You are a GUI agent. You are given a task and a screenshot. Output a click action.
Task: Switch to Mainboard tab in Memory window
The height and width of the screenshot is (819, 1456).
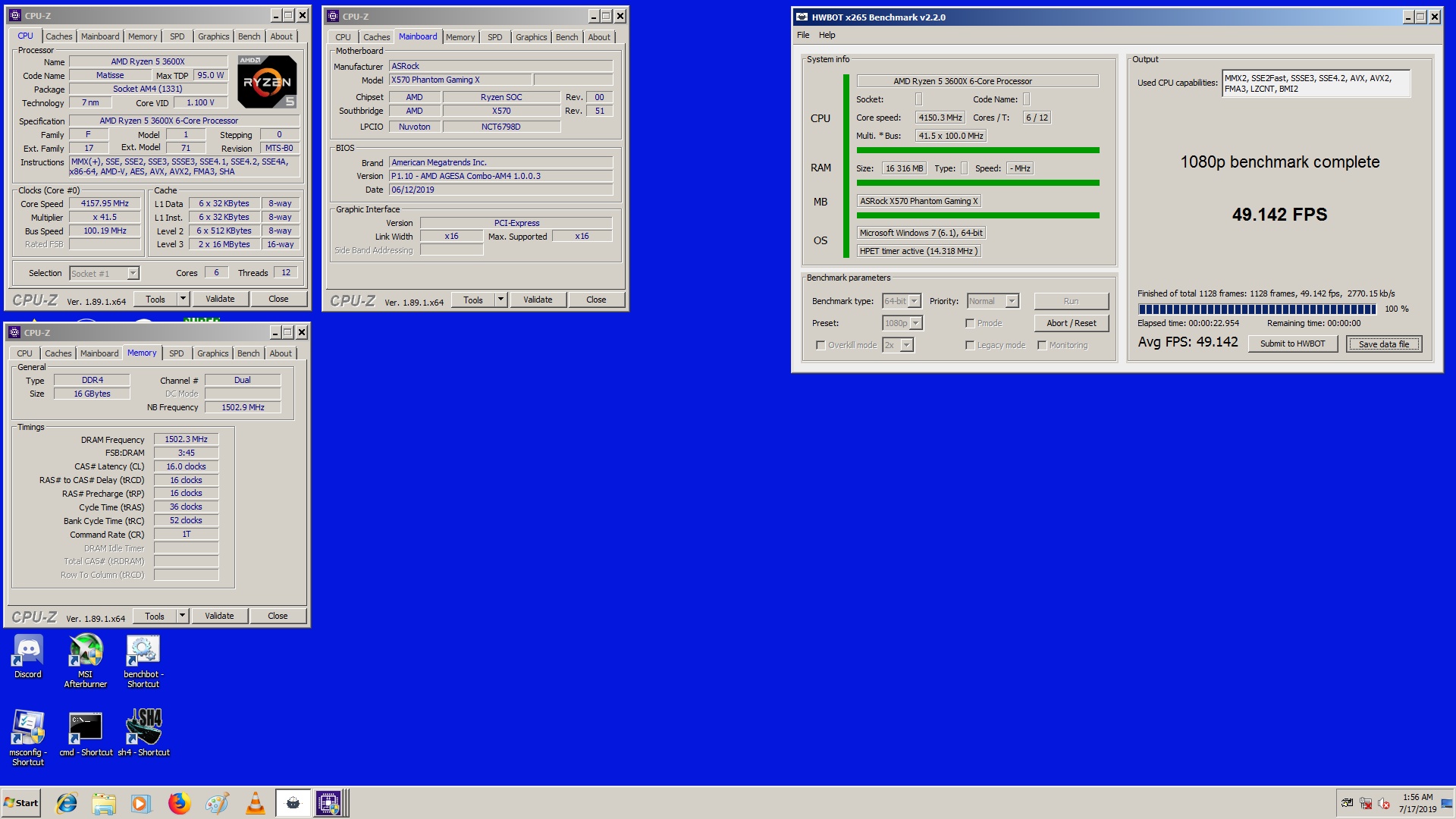click(x=99, y=353)
